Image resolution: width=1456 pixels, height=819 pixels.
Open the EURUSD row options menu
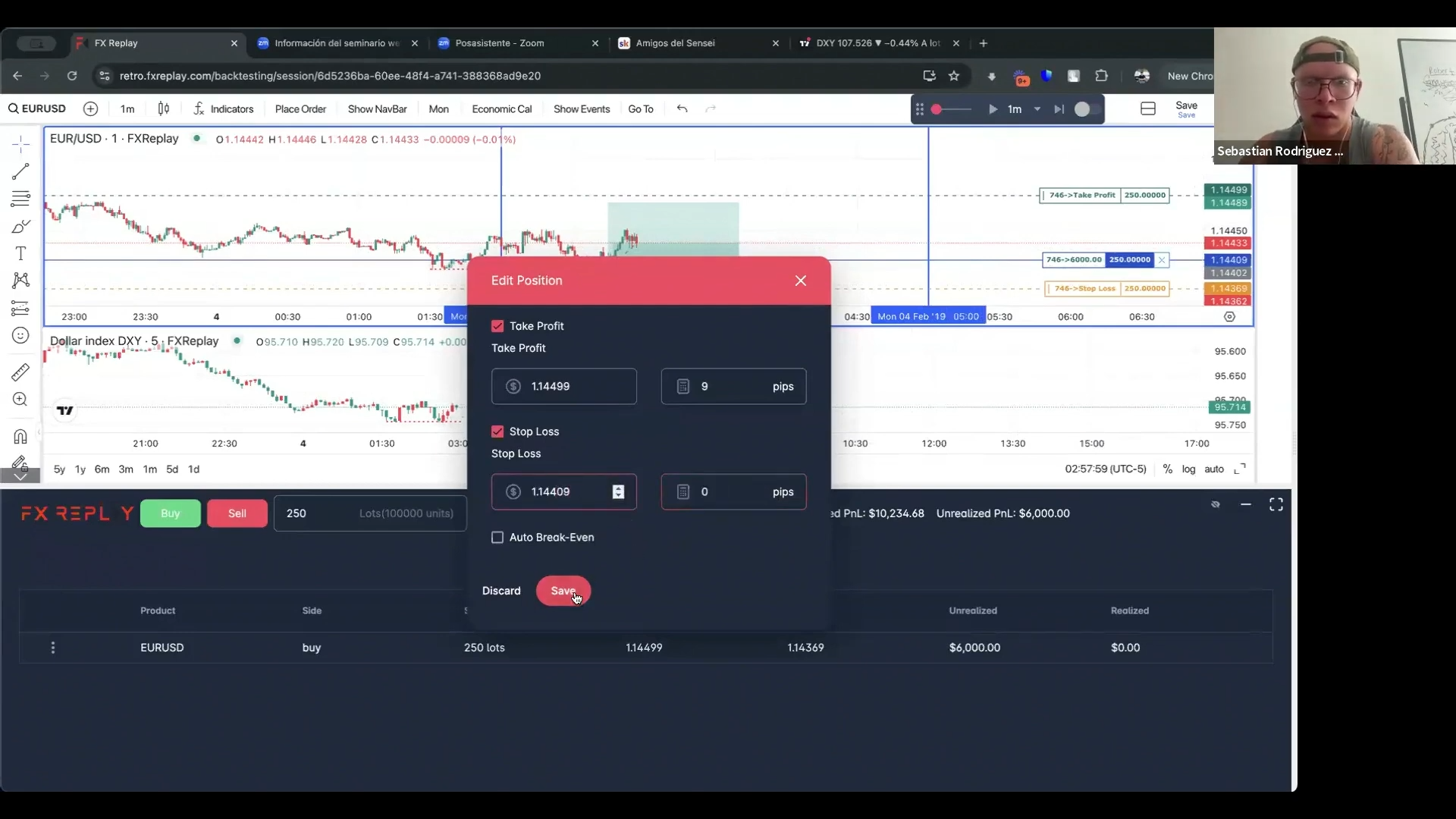pyautogui.click(x=53, y=648)
